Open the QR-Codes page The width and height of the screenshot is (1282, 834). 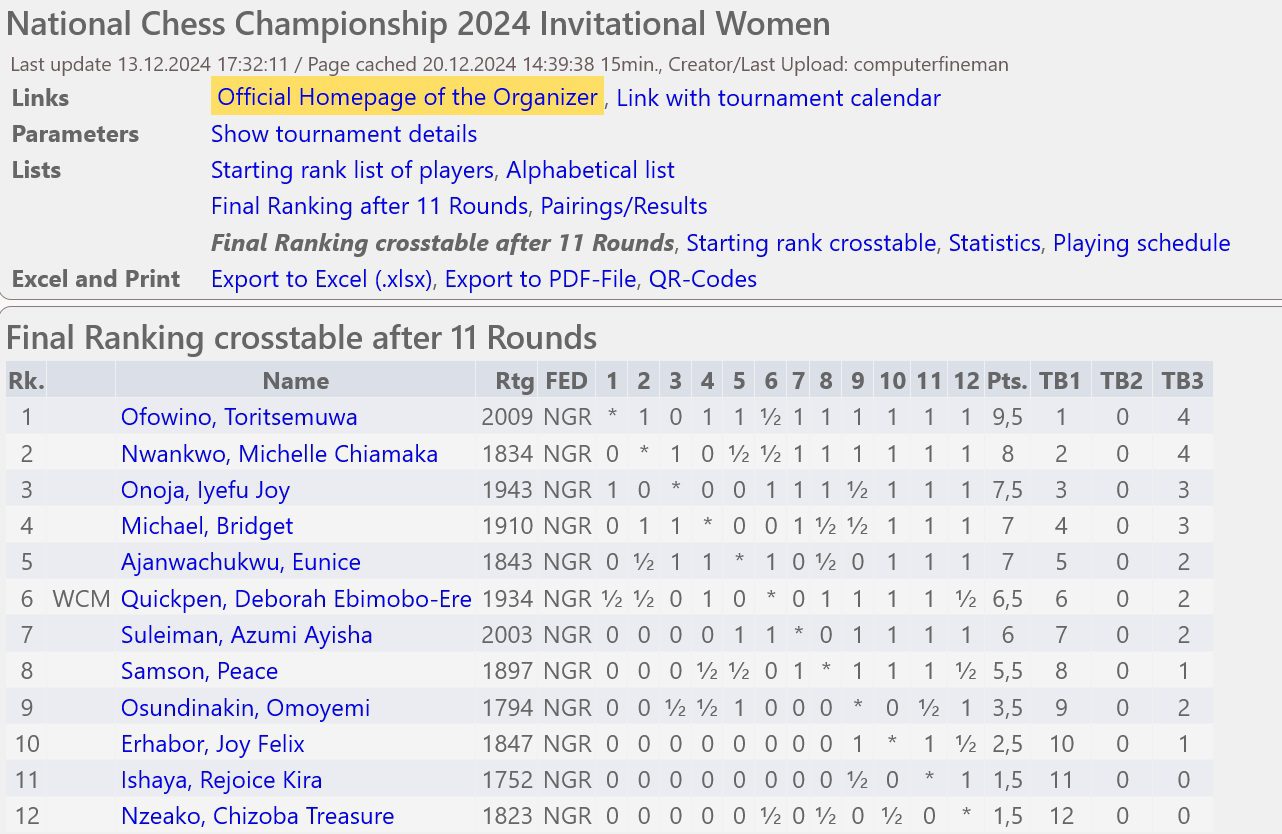pyautogui.click(x=703, y=279)
